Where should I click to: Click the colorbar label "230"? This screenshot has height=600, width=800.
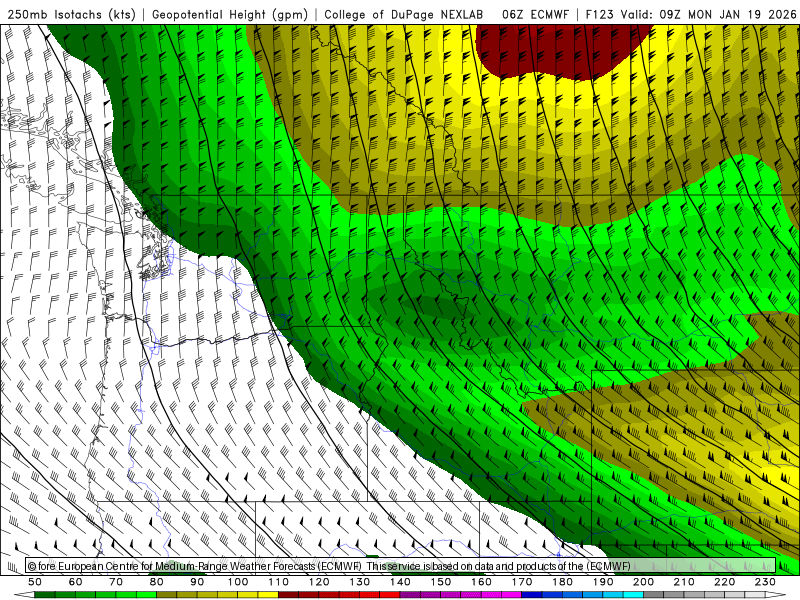(x=765, y=582)
